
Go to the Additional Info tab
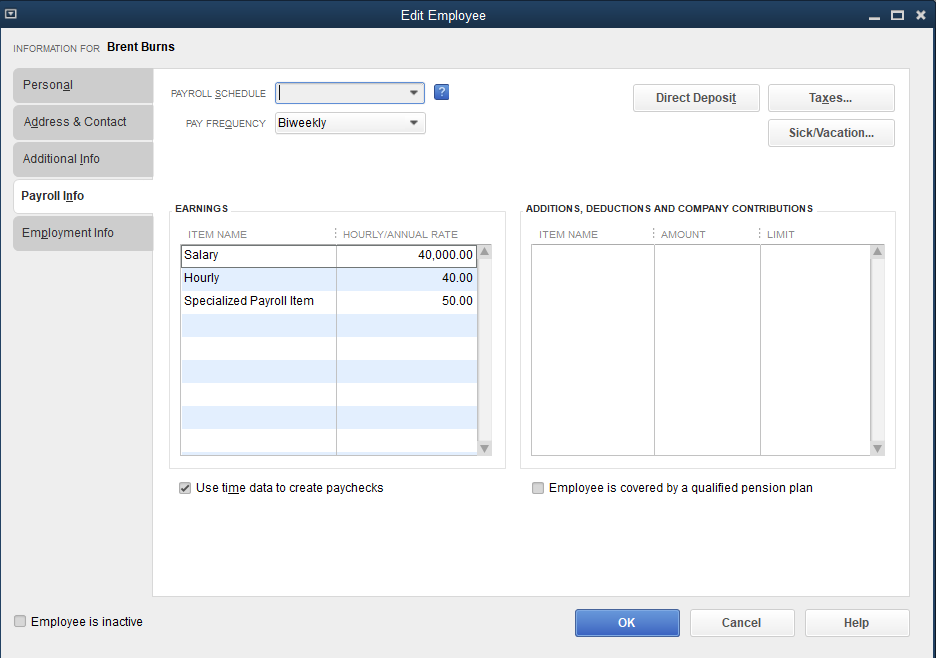click(83, 159)
